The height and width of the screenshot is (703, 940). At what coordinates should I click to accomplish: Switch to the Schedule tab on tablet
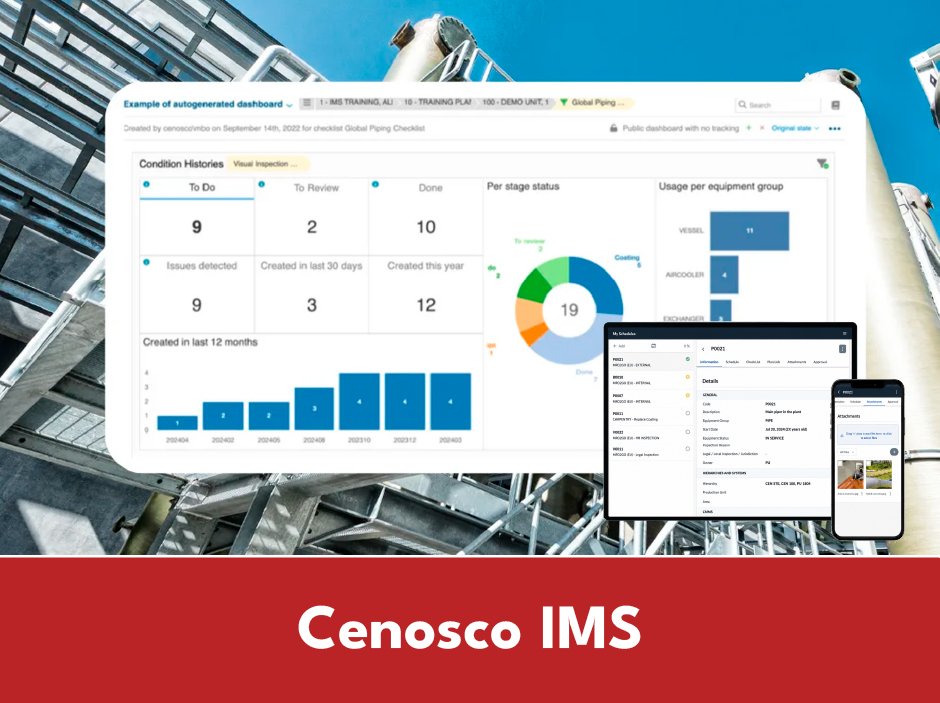pyautogui.click(x=732, y=362)
